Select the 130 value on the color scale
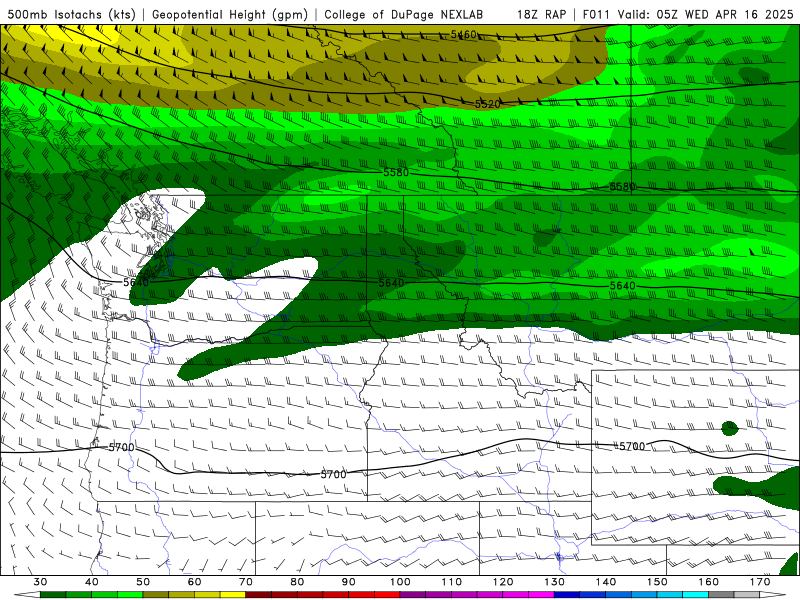The width and height of the screenshot is (800, 600). (x=554, y=582)
